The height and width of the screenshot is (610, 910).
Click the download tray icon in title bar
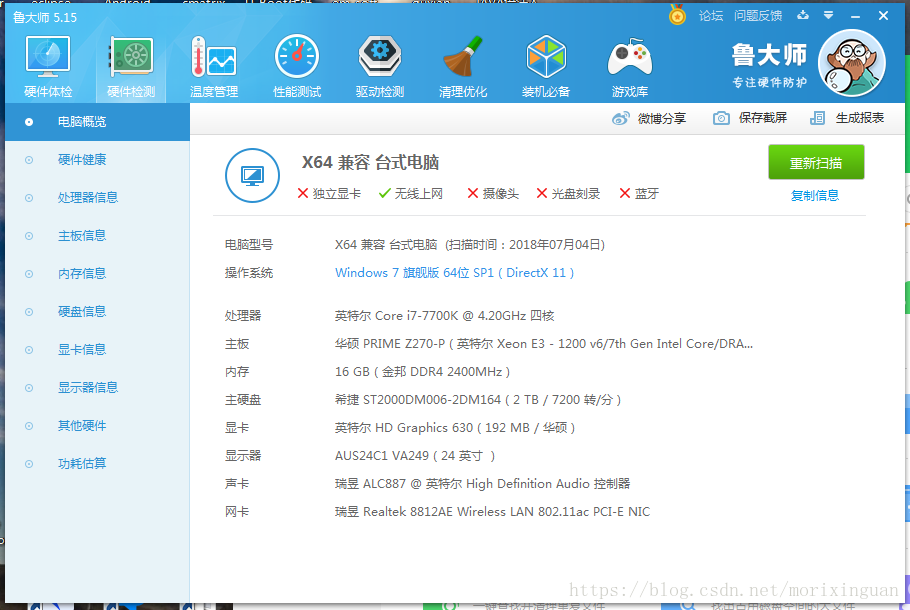pyautogui.click(x=803, y=15)
